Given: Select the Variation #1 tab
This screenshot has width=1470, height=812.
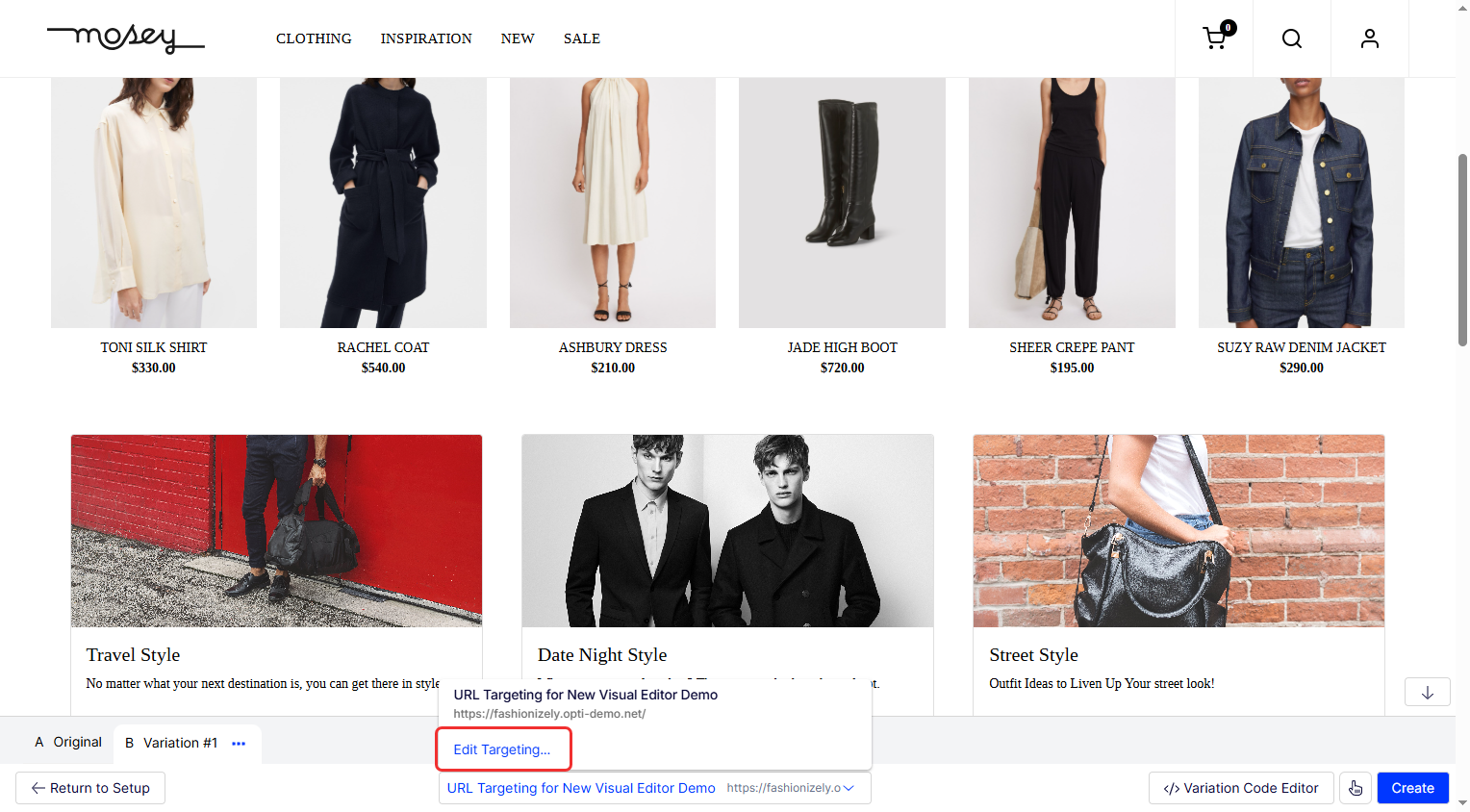Looking at the screenshot, I should [171, 743].
